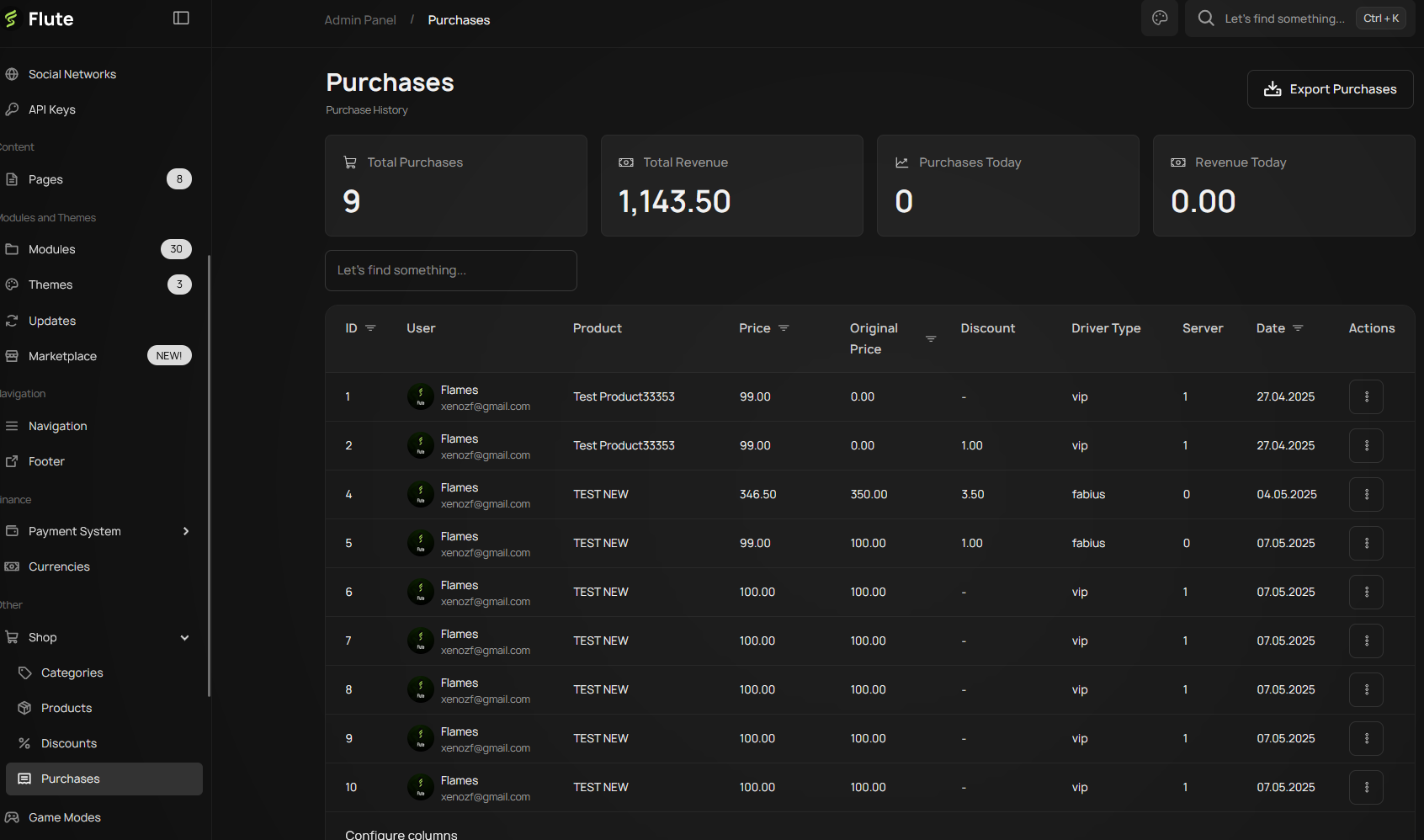Select the Social Networks globe icon
Screen dimensions: 1424x840
coord(11,73)
